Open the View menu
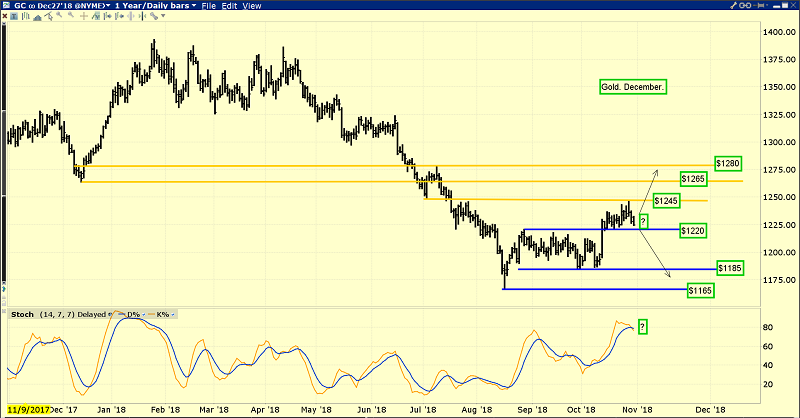 252,6
